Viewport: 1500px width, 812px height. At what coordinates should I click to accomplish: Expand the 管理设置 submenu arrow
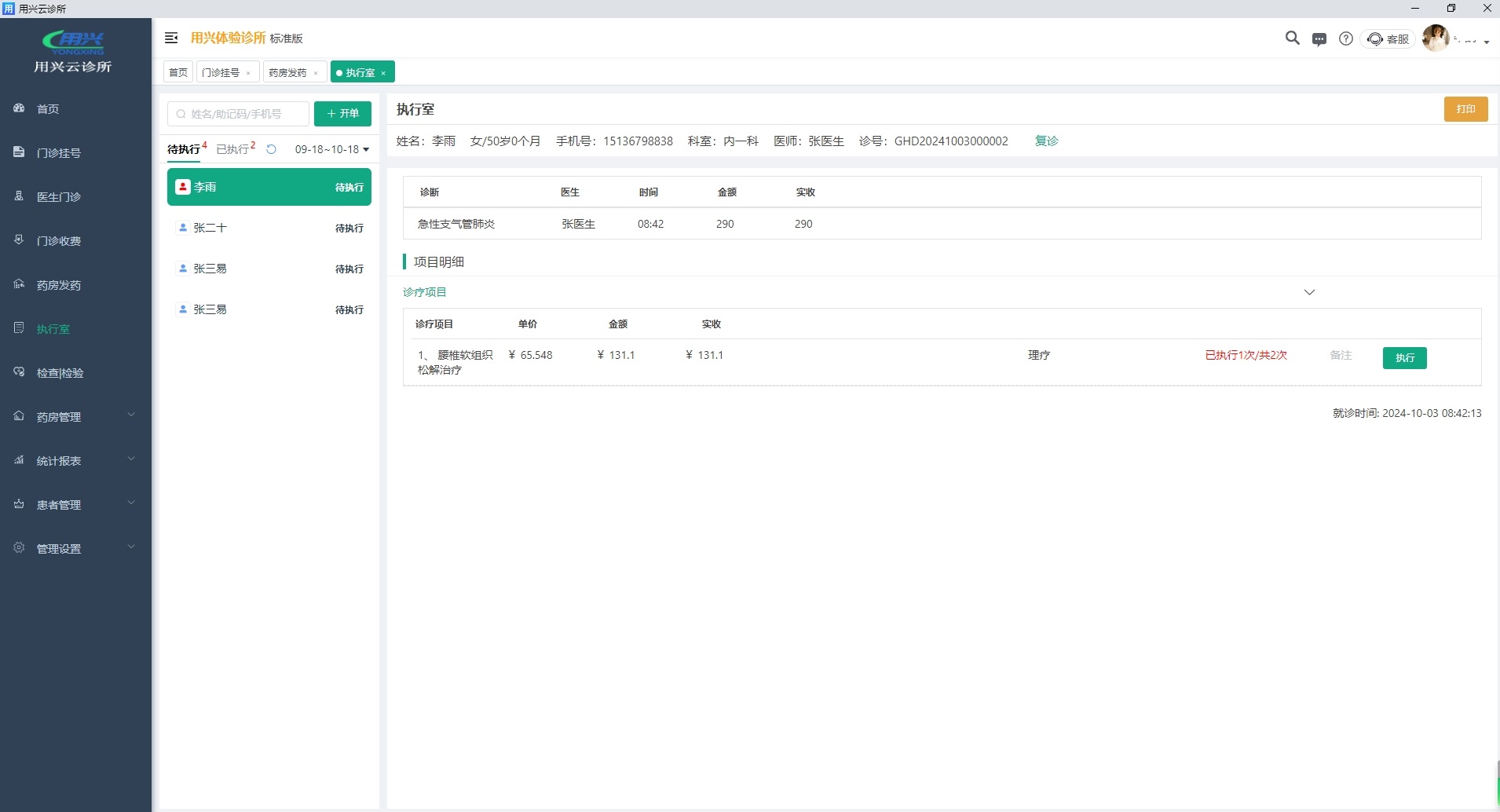coord(131,547)
